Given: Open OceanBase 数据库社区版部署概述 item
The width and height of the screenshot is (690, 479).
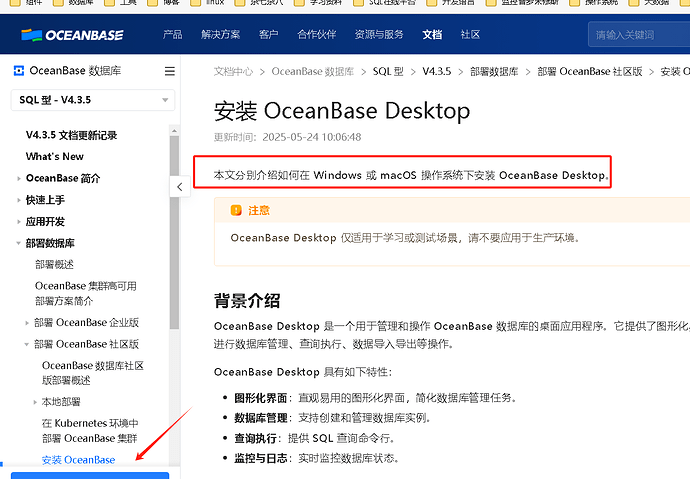Looking at the screenshot, I should pos(93,373).
